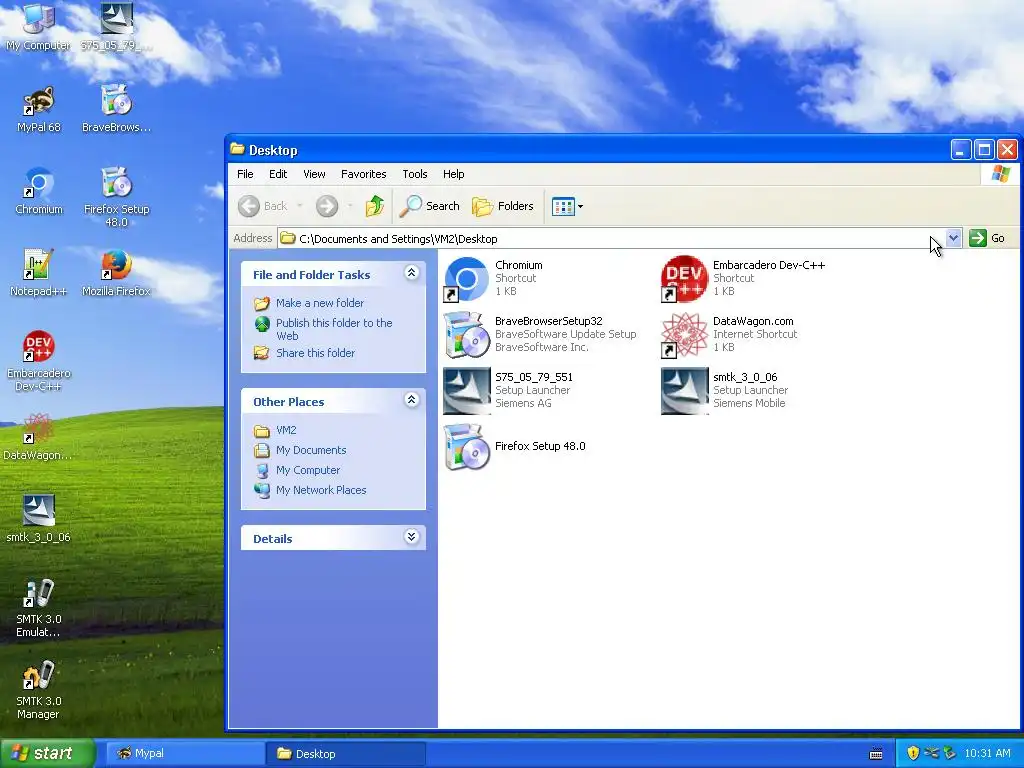Open the Views dropdown in toolbar
This screenshot has height=768, width=1024.
(x=568, y=206)
